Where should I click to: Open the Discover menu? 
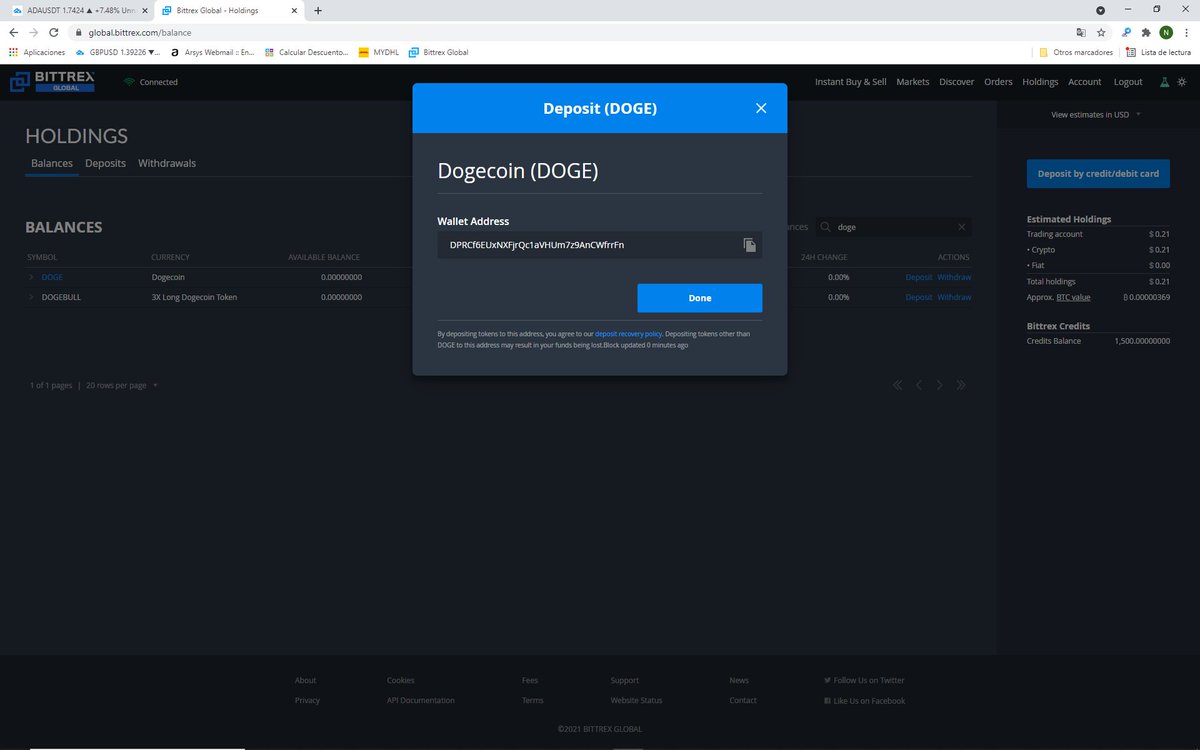(956, 82)
